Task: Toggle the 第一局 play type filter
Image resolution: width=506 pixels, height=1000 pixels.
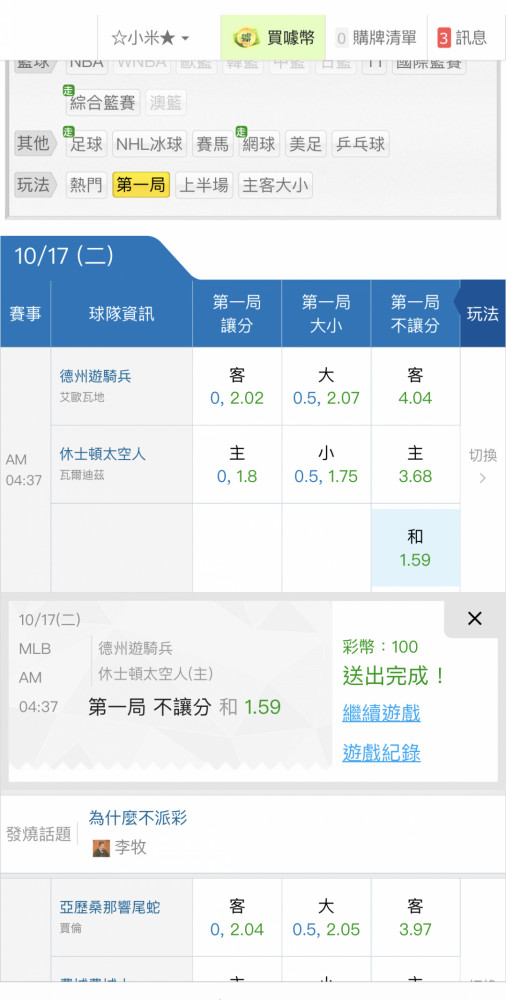Action: [x=141, y=185]
